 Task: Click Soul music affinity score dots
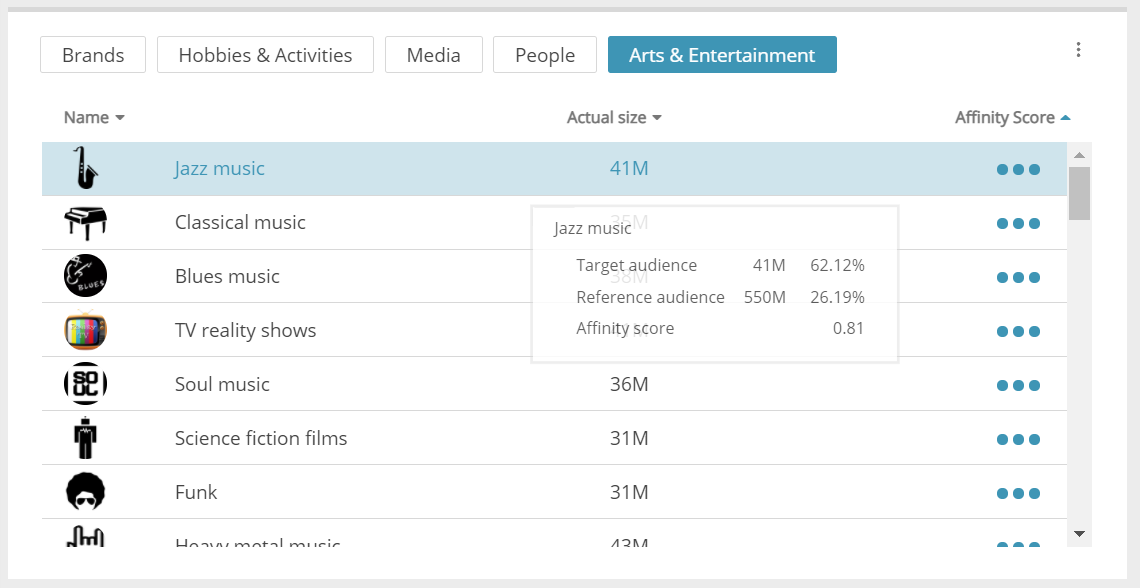tap(1018, 385)
